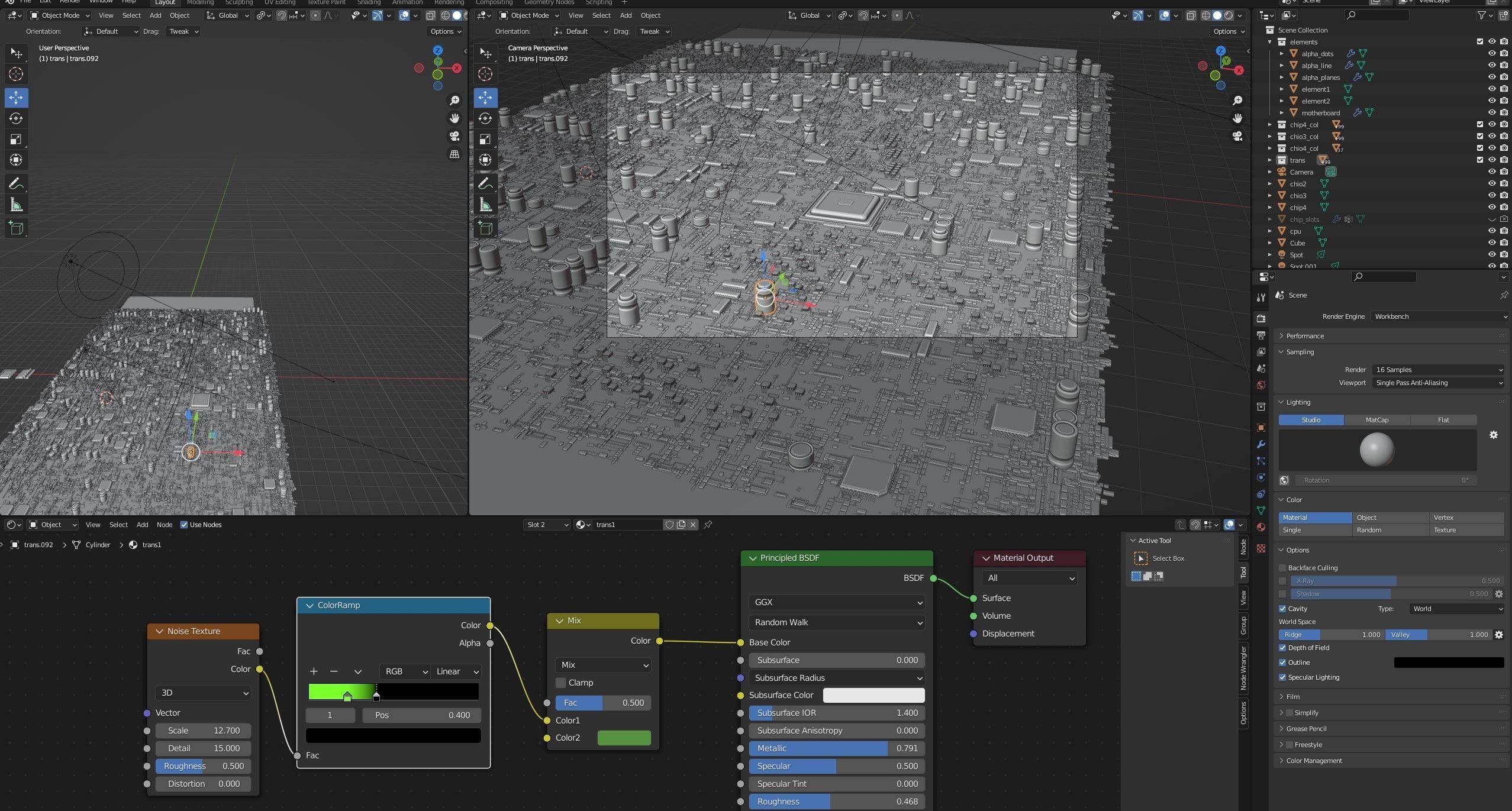Click the trans1 material name field
The image size is (1512, 811).
[x=627, y=525]
